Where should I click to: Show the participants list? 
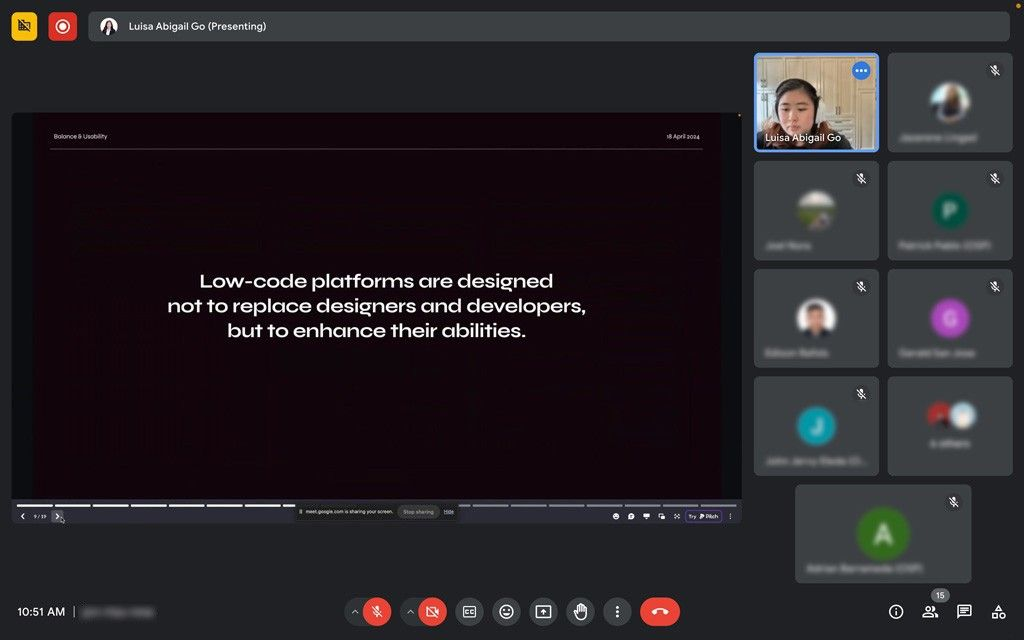point(930,611)
